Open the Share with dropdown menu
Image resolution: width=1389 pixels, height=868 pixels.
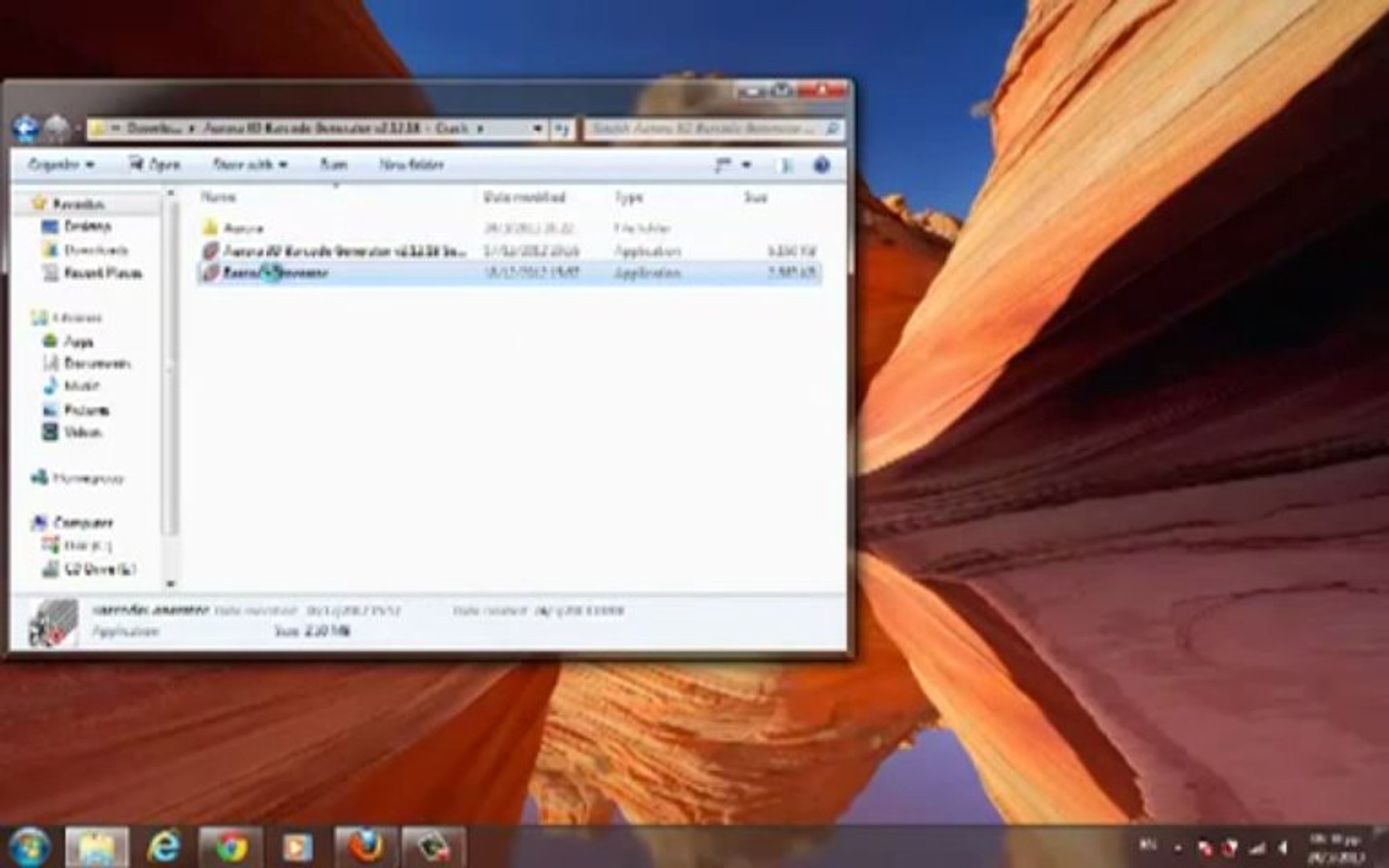(x=249, y=165)
